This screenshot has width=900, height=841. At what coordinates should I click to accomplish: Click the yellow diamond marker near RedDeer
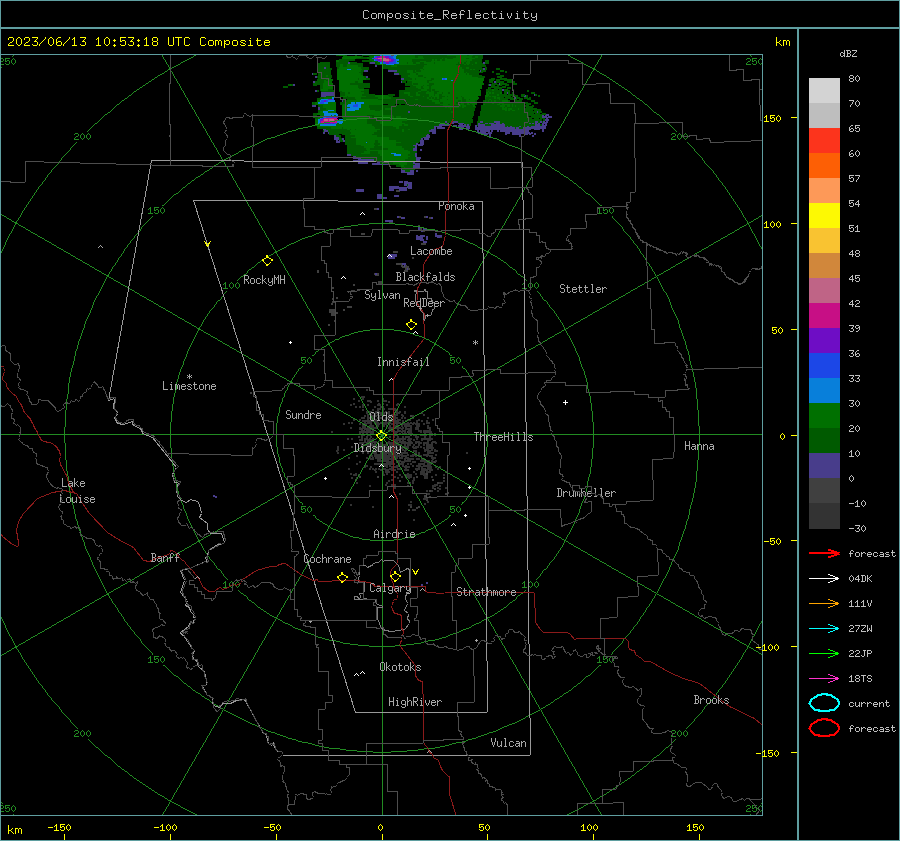click(411, 325)
